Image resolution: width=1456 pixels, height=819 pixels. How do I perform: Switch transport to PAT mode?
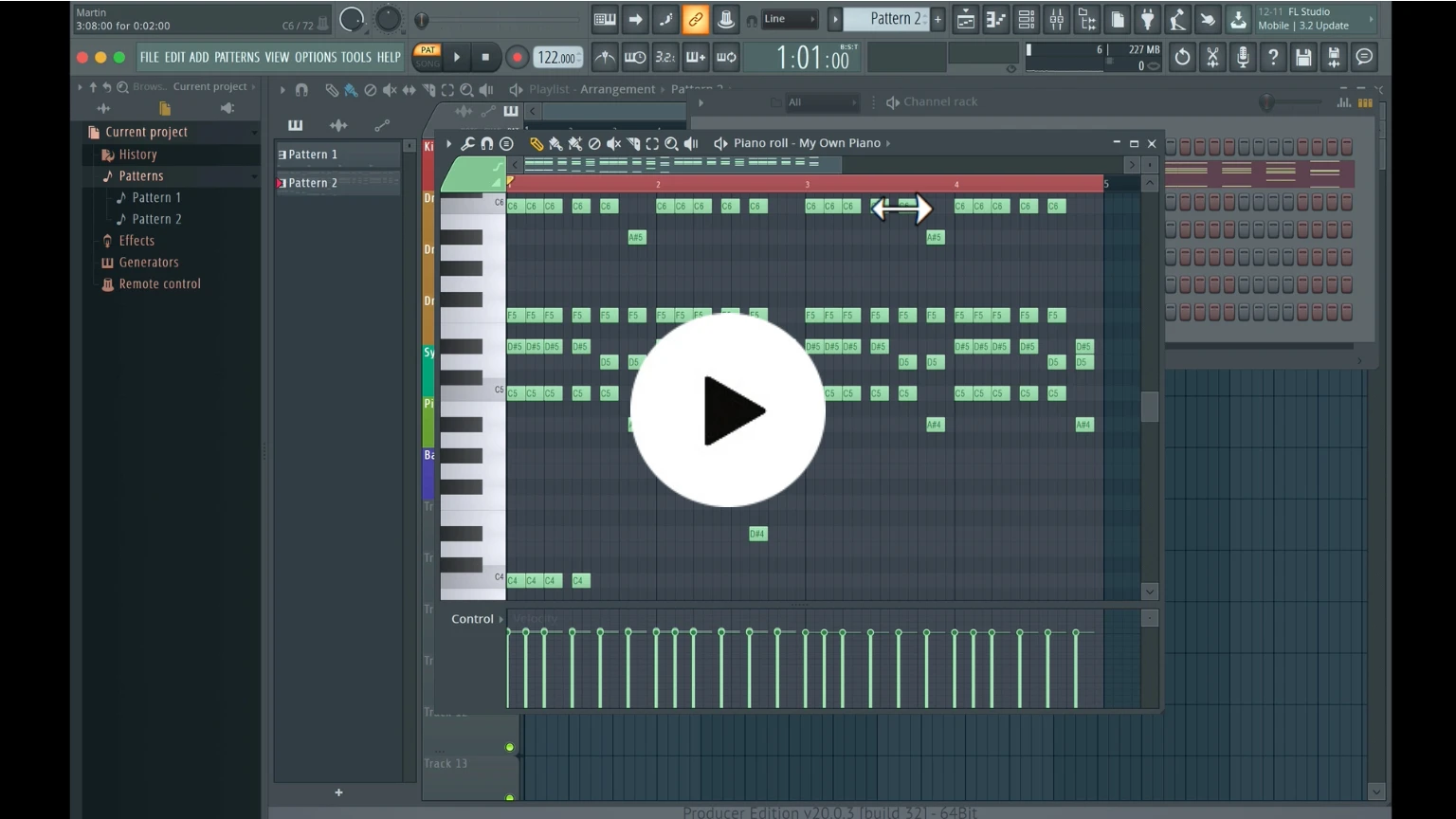point(428,50)
